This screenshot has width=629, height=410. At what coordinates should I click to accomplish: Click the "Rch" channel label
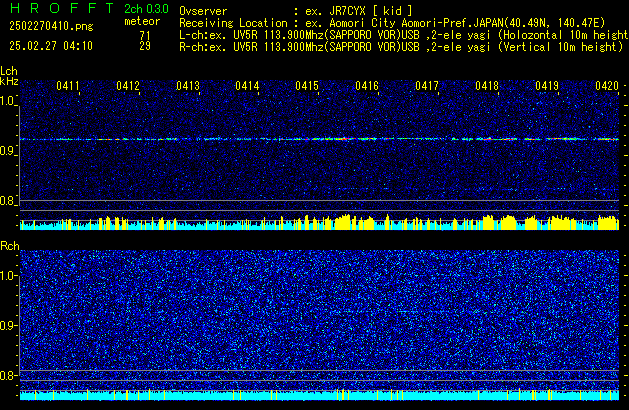pos(10,246)
